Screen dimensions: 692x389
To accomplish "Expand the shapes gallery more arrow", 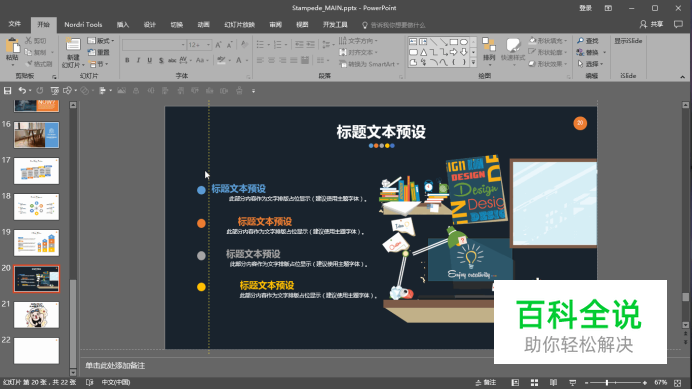I will (x=473, y=63).
